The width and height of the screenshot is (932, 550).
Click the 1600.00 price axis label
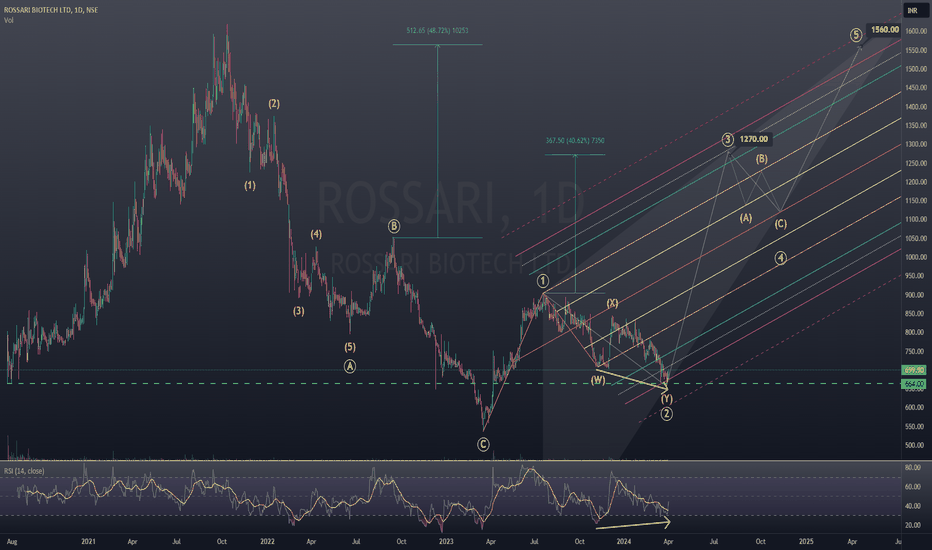[x=916, y=31]
